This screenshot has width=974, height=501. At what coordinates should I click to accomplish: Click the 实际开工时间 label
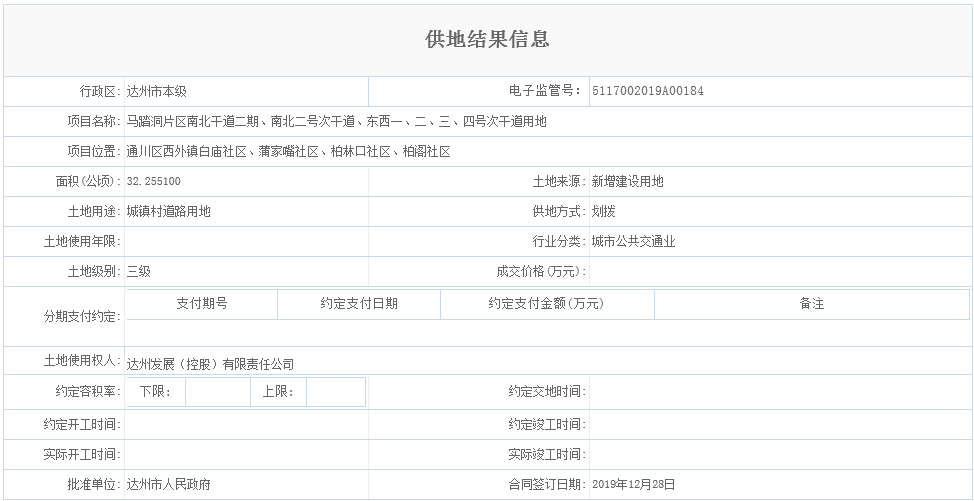pos(83,454)
